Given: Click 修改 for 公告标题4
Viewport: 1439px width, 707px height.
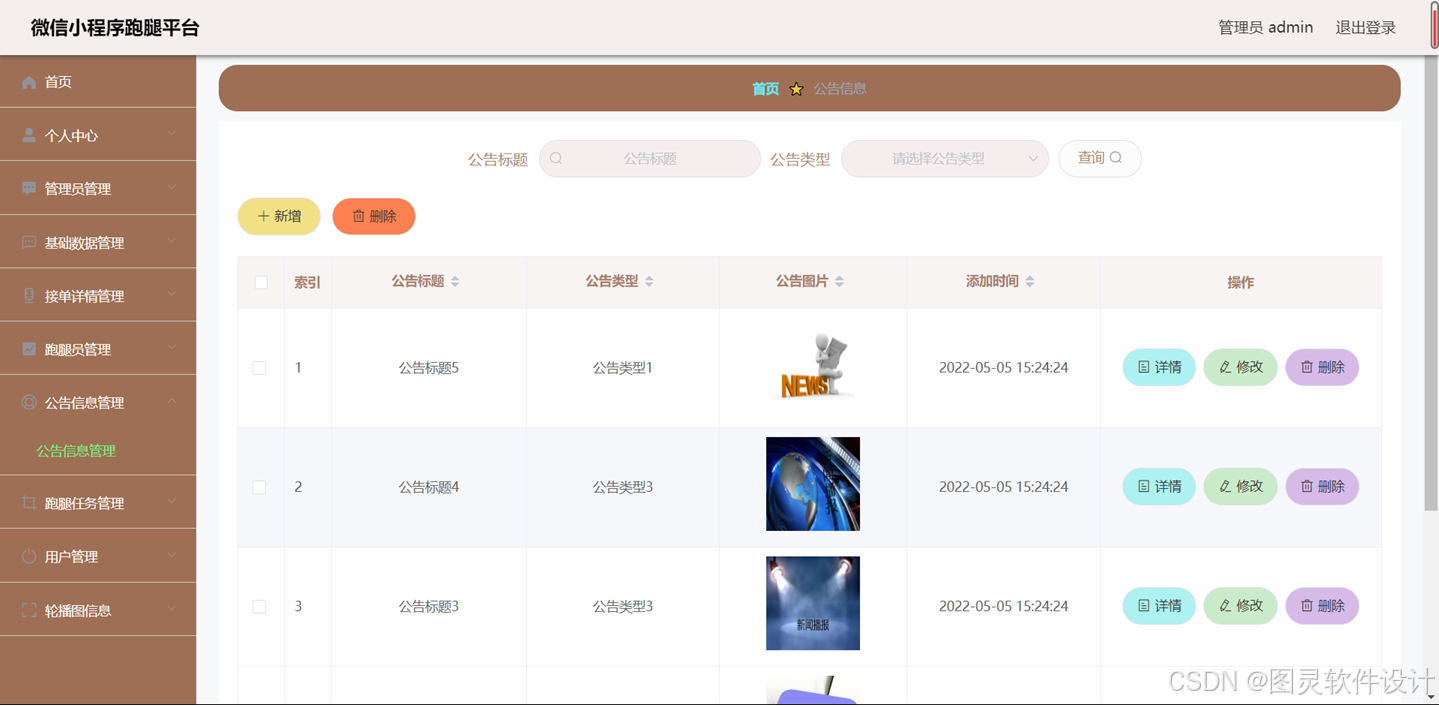Looking at the screenshot, I should 1240,486.
